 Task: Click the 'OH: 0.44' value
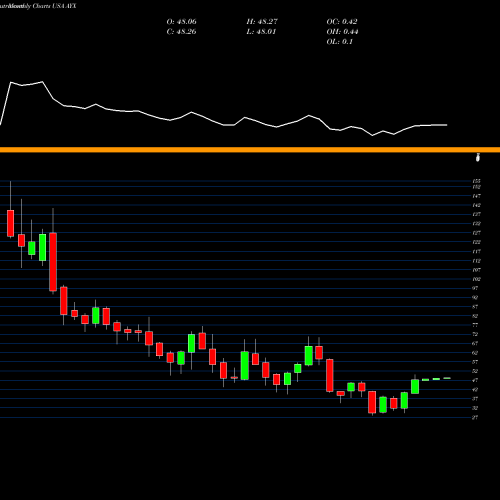tap(342, 32)
